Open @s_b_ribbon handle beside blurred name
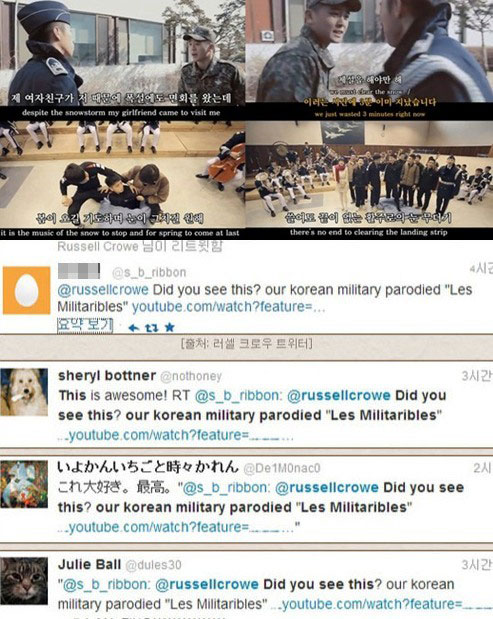This screenshot has height=619, width=493. pos(149,272)
